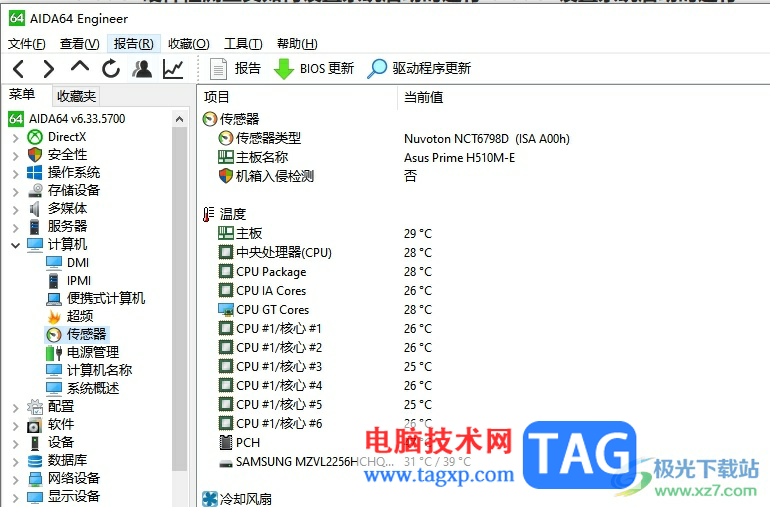Select the 多媒体 speaker icon
This screenshot has height=507, width=770.
(35, 209)
